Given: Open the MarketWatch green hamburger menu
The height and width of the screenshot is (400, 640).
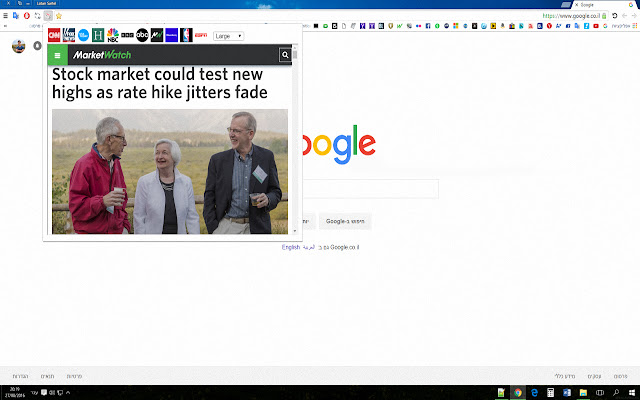Looking at the screenshot, I should (x=58, y=55).
